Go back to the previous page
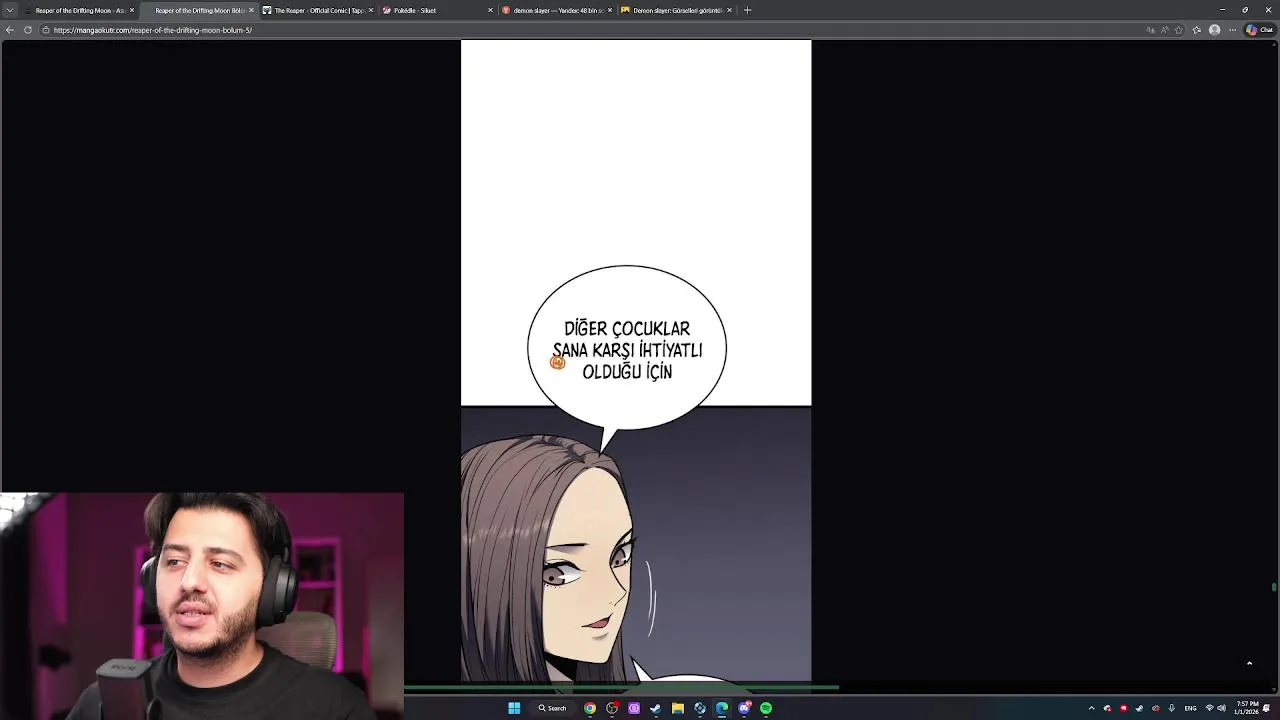Viewport: 1280px width, 720px height. 9,30
